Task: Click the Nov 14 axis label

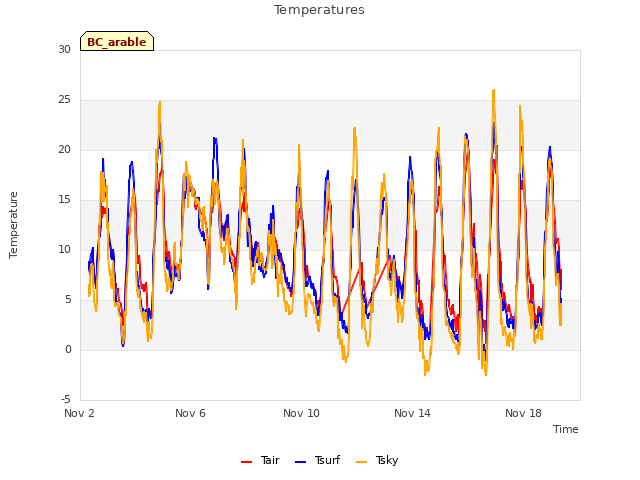Action: (x=412, y=413)
